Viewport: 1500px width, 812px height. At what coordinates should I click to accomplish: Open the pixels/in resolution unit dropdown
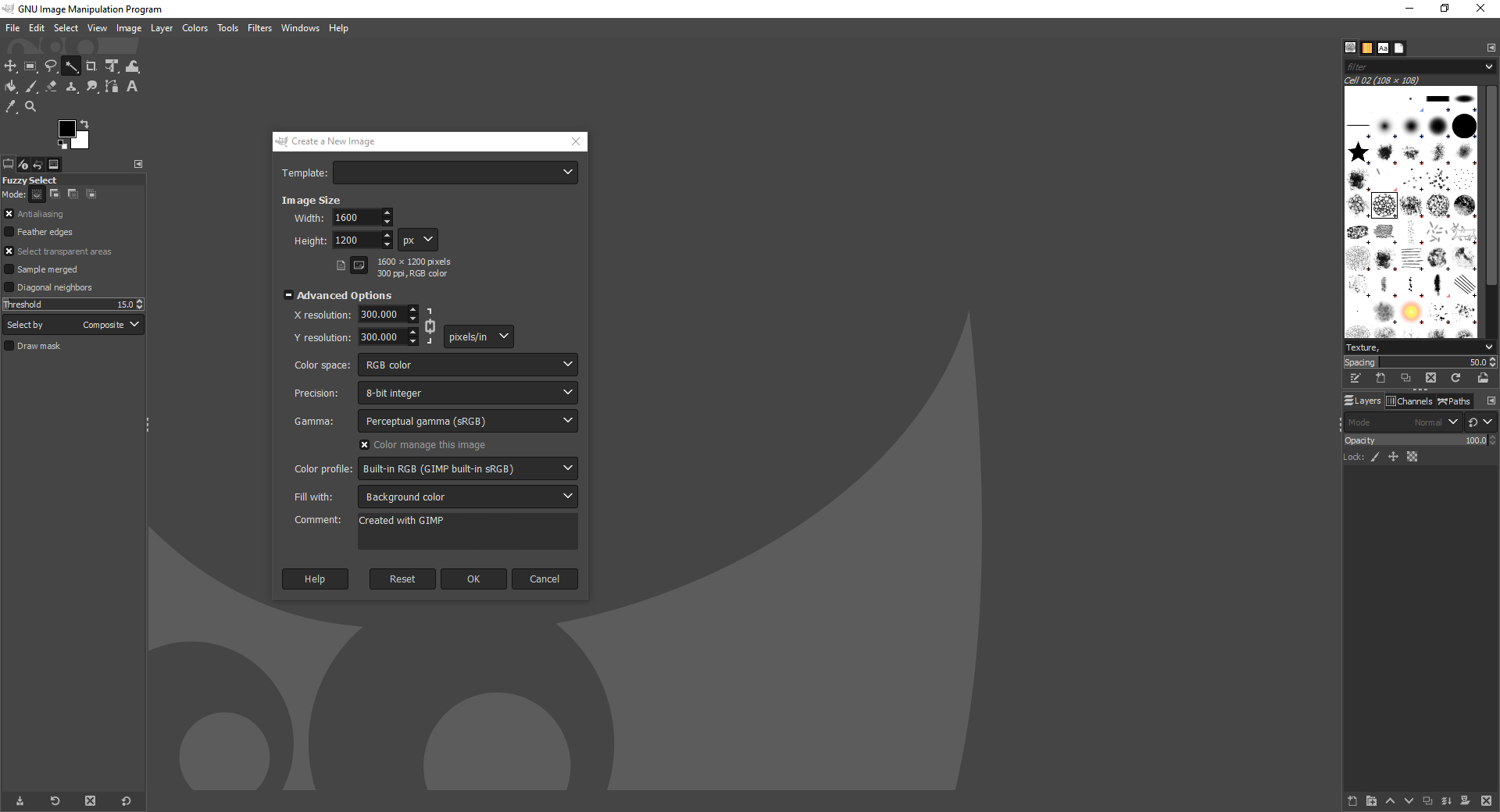pyautogui.click(x=479, y=337)
